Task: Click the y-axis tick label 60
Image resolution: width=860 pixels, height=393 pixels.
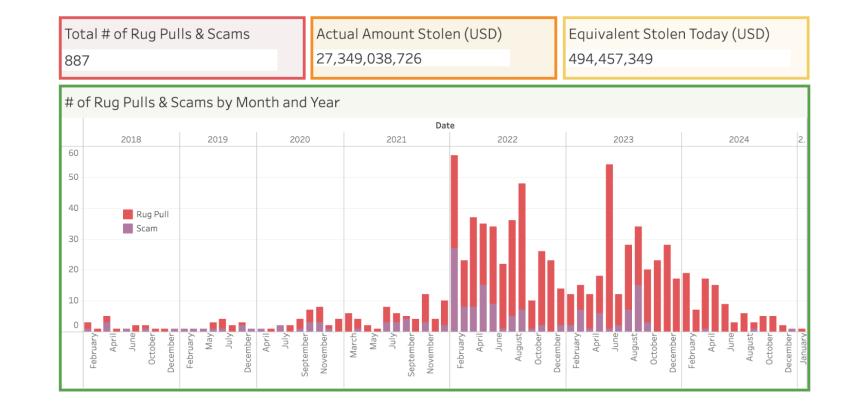Action: [73, 153]
